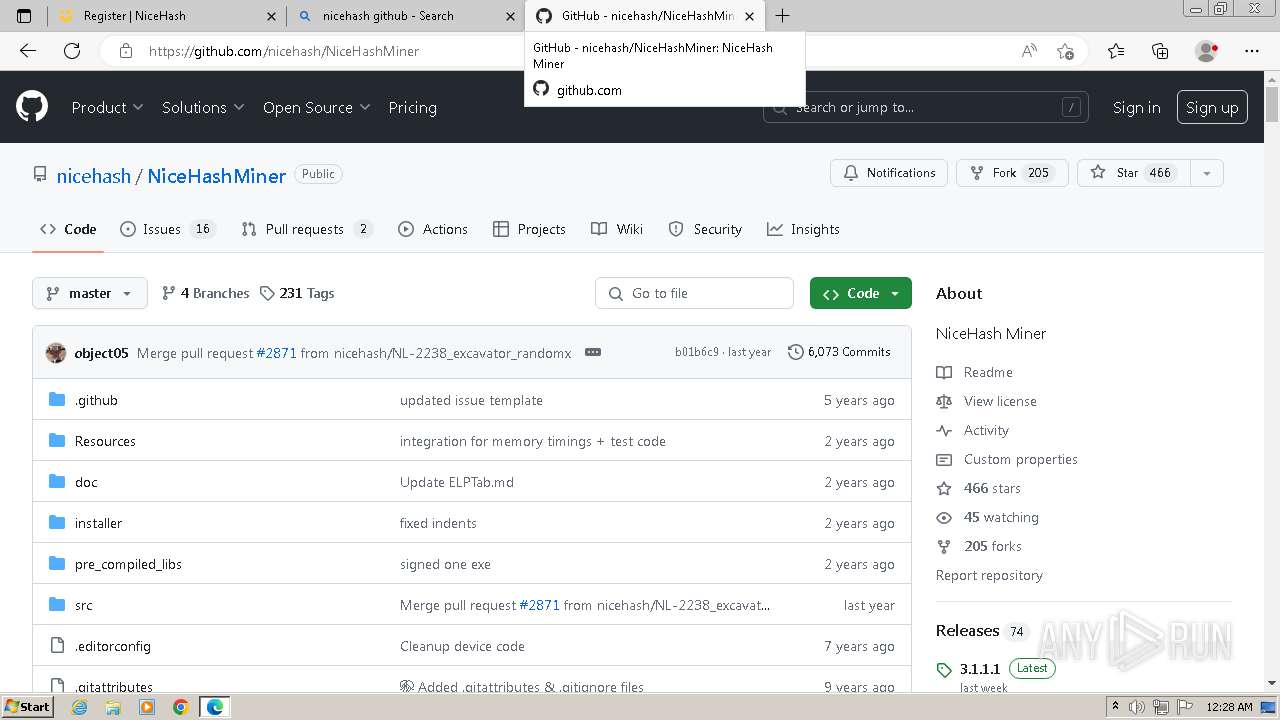Image resolution: width=1280 pixels, height=720 pixels.
Task: Close the nicehash github Search tab
Action: tap(510, 16)
